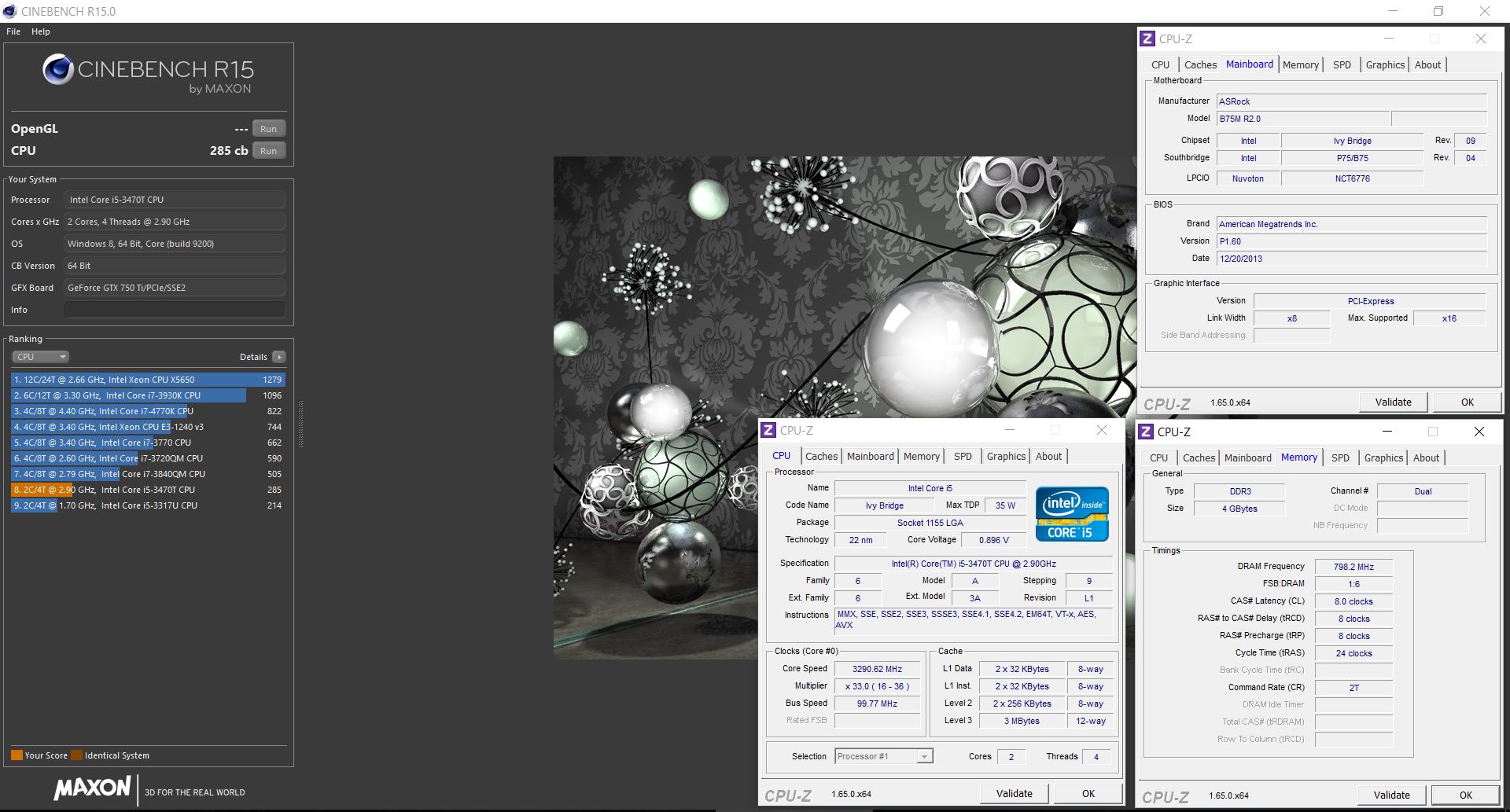This screenshot has height=812, width=1510.
Task: Open Caches tab in CPU-Z CPU window
Action: click(821, 457)
